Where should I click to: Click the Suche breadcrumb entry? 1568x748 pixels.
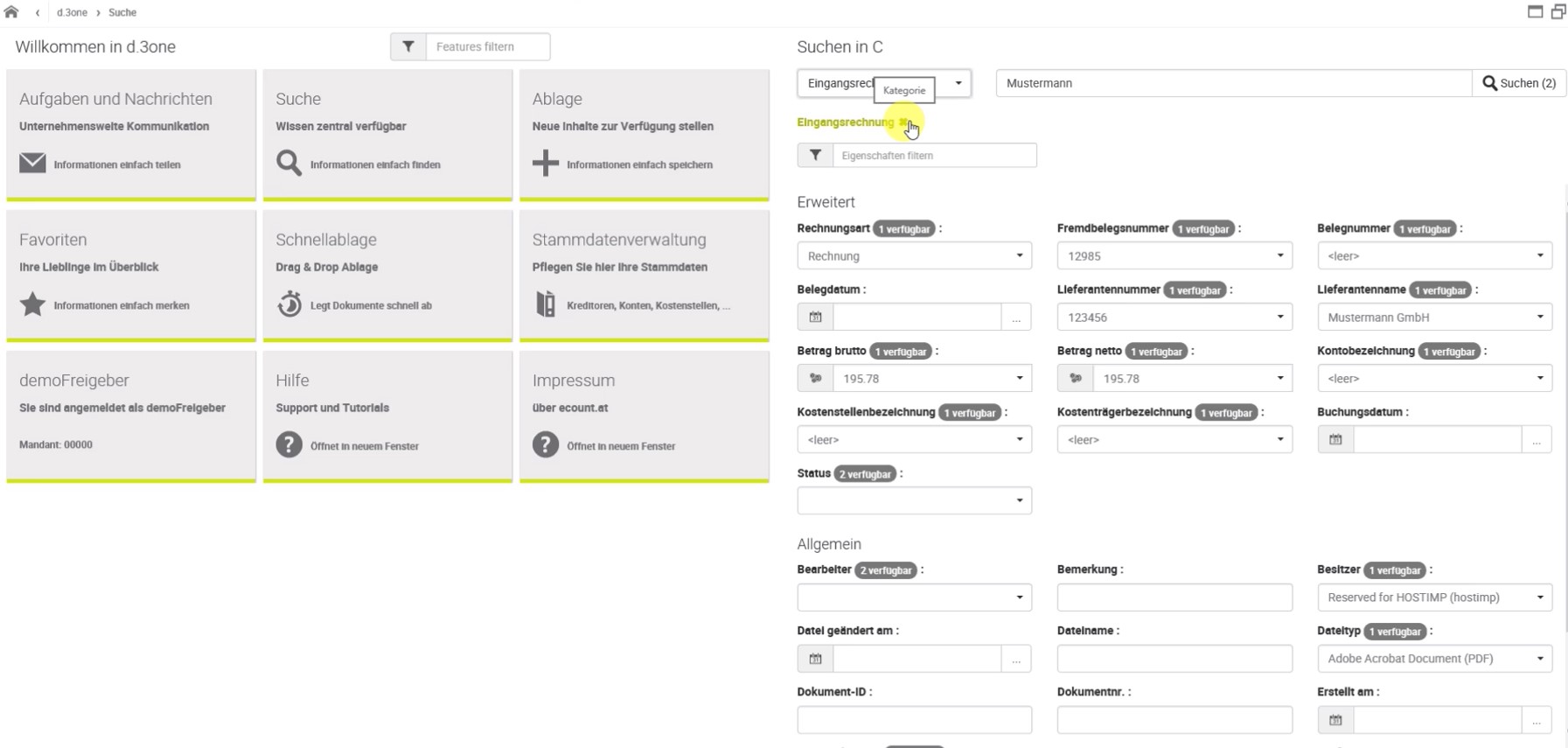(x=122, y=13)
